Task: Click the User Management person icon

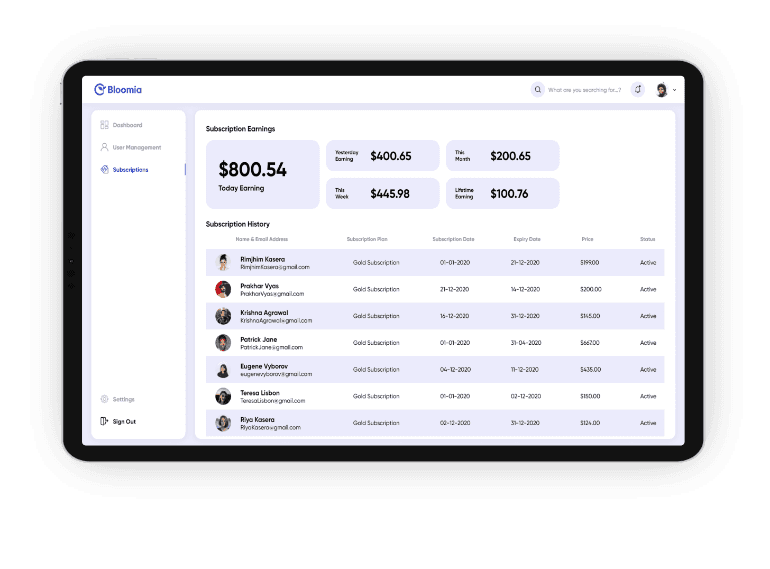Action: [x=104, y=147]
